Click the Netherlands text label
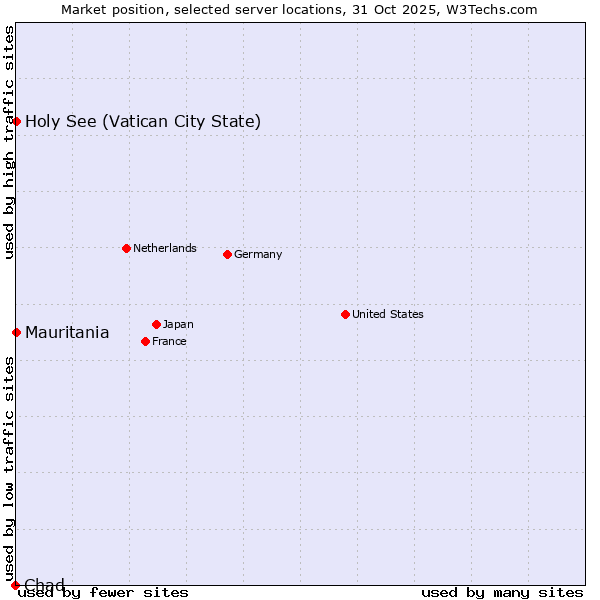600x600 pixels. pos(164,248)
